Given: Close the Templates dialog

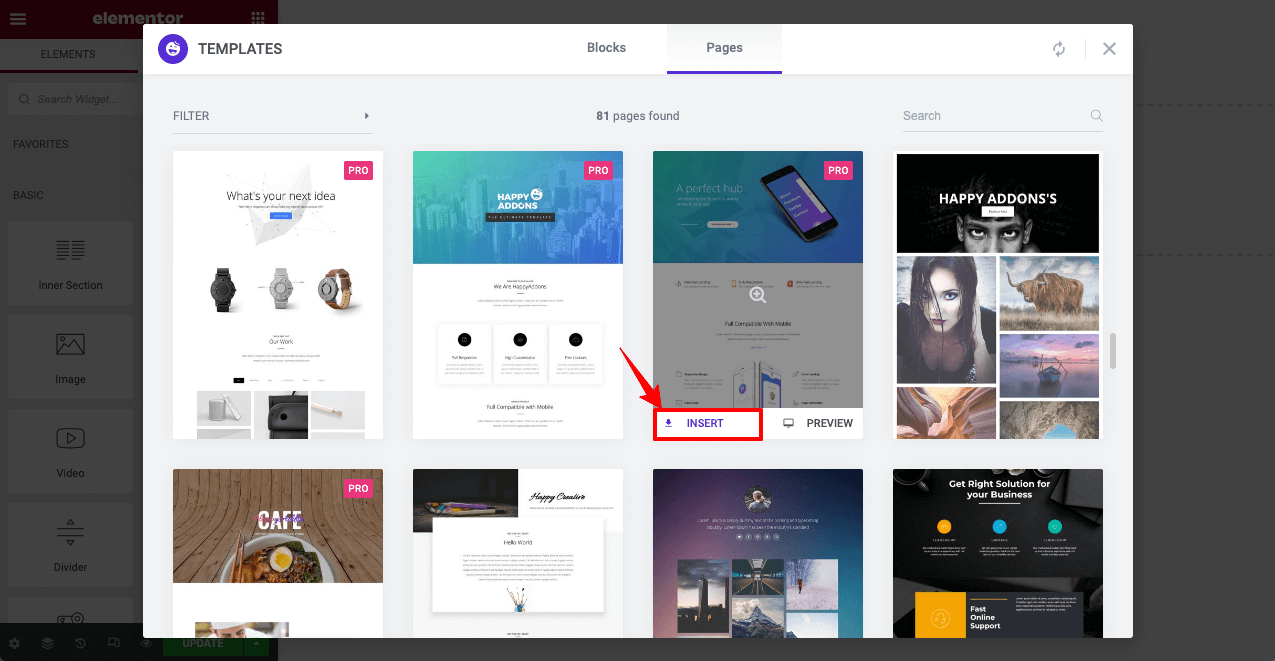Looking at the screenshot, I should coord(1109,49).
